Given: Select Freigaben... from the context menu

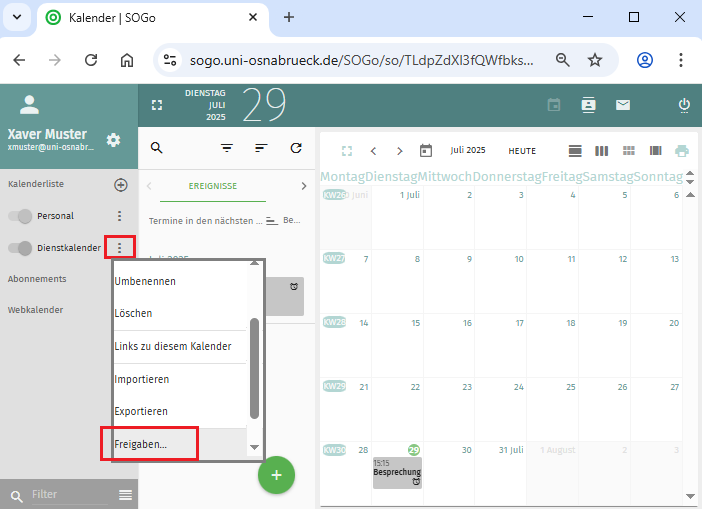Looking at the screenshot, I should (x=141, y=443).
